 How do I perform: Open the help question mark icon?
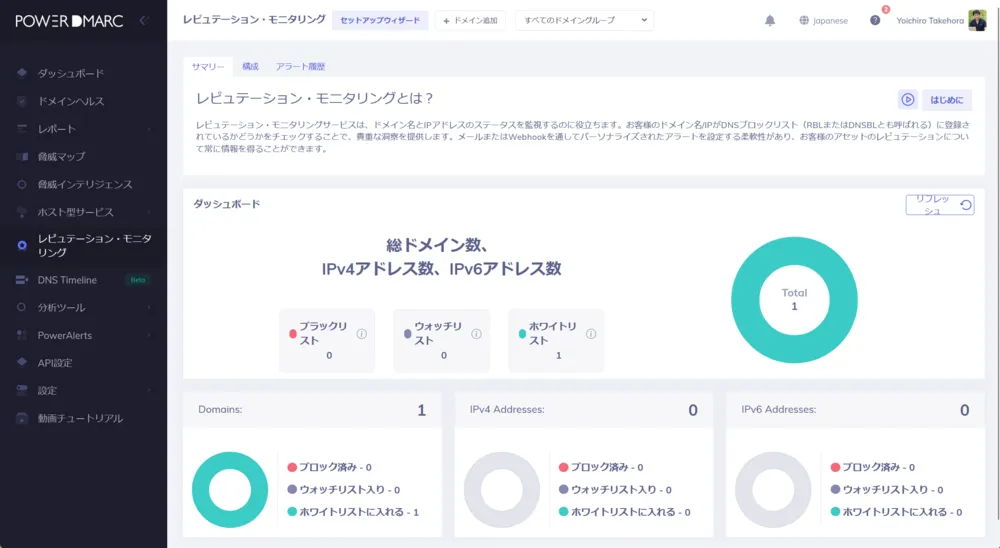[875, 21]
